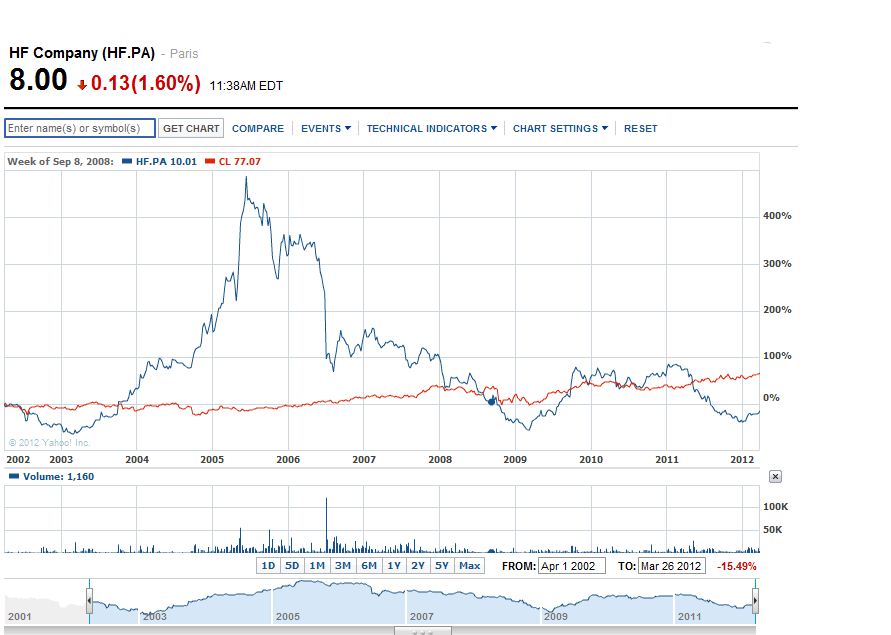Screen dimensions: 891x635
Task: Click the data point marker on chart
Action: (x=492, y=401)
